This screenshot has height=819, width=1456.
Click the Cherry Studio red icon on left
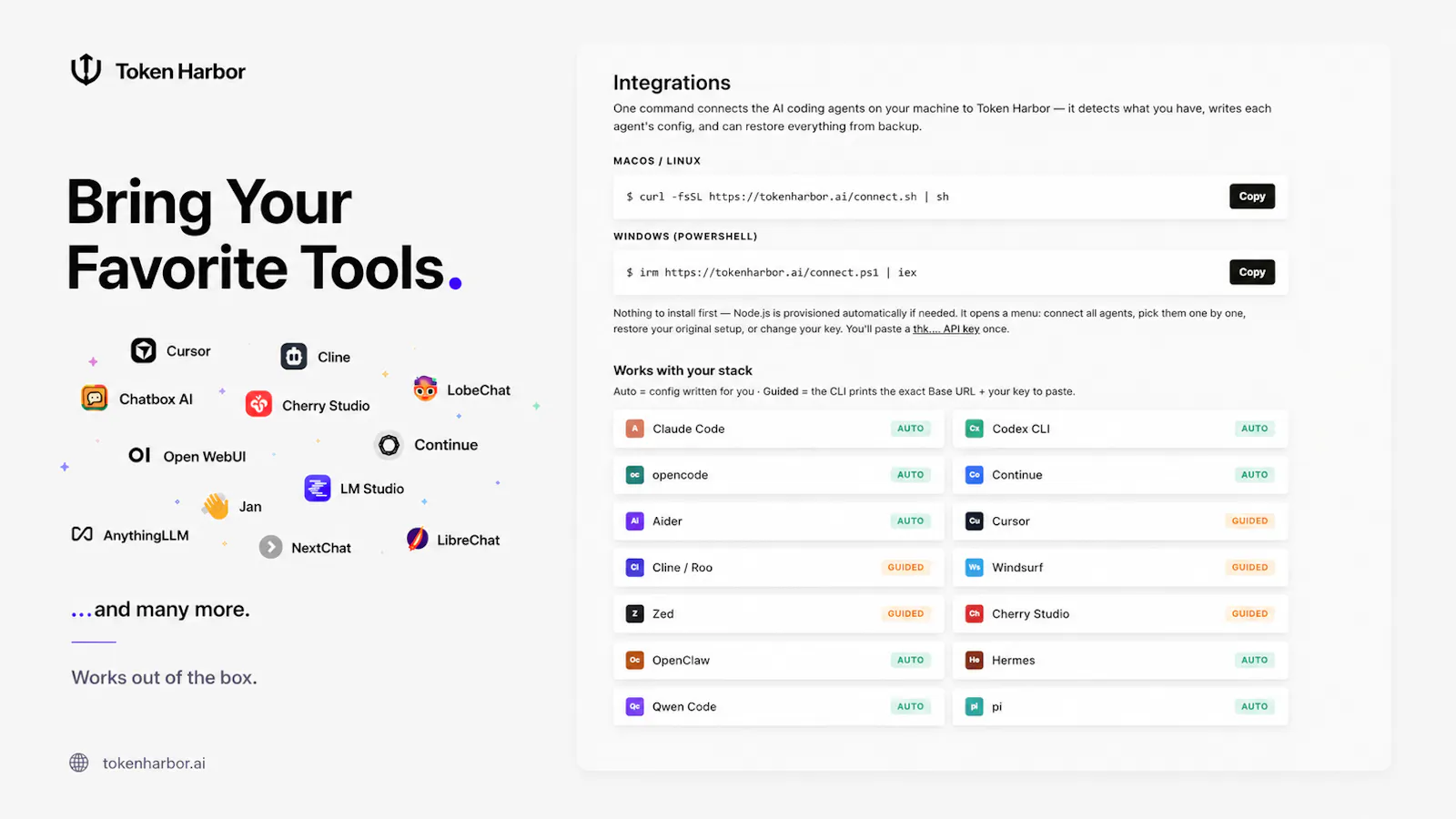point(258,404)
